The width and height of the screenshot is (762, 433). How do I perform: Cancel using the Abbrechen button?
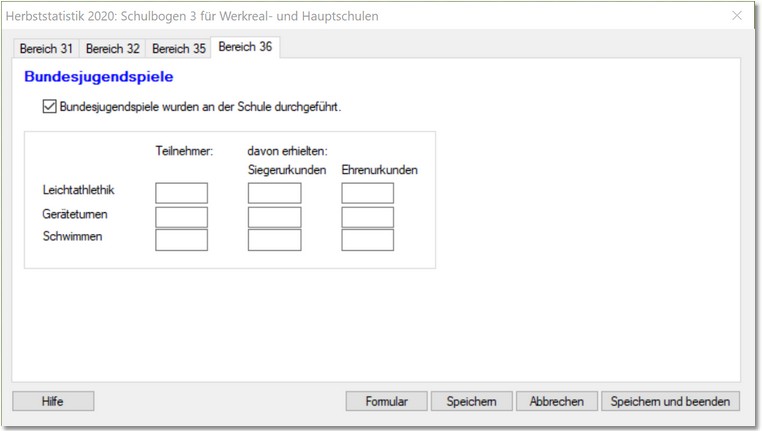(x=556, y=401)
